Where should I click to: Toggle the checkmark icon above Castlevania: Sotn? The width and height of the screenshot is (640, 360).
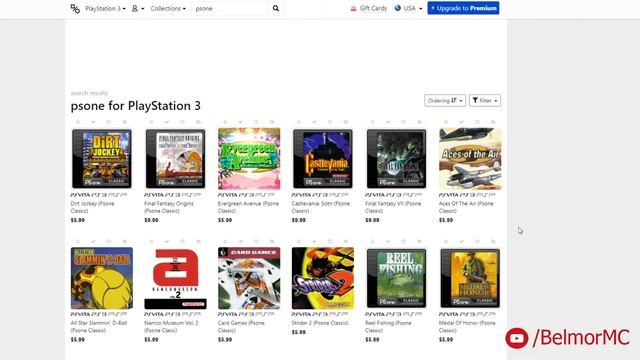point(314,122)
